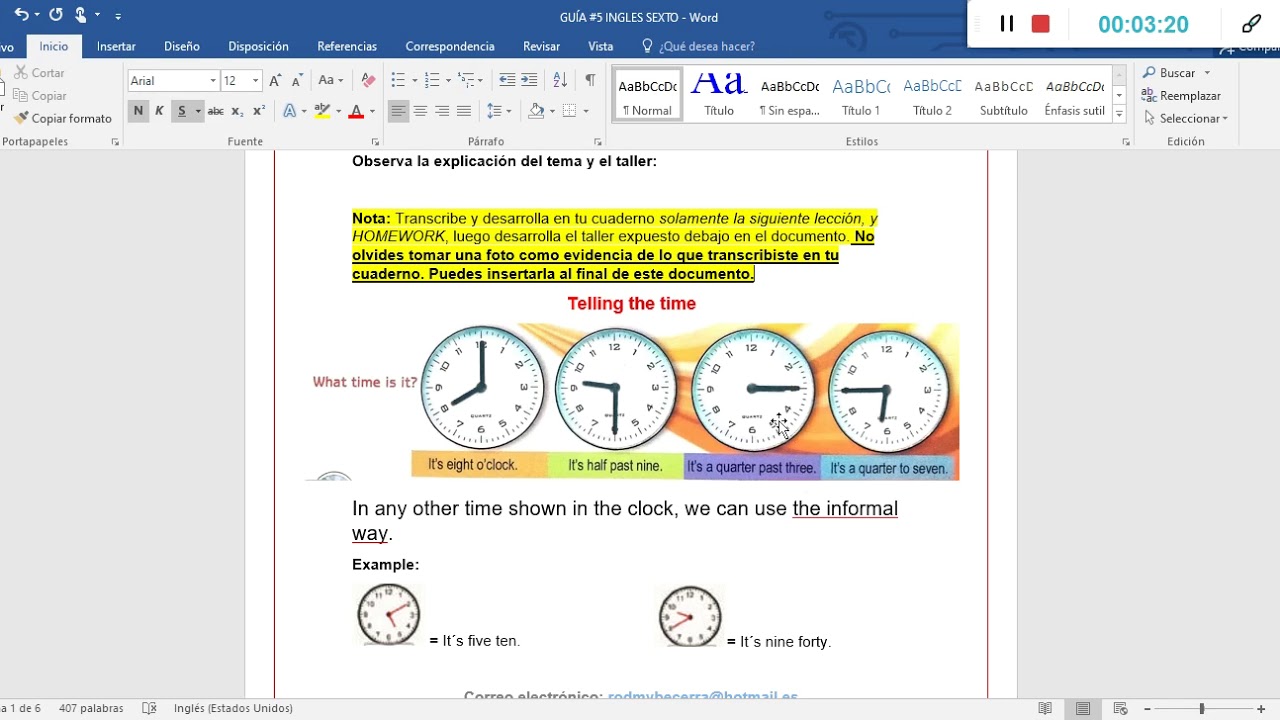Insert a bulleted list

coord(398,81)
